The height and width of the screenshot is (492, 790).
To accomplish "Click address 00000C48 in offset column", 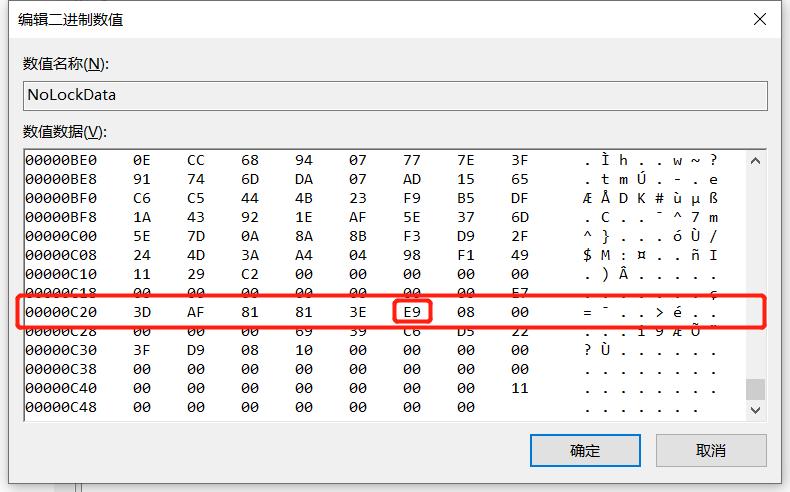I will tap(61, 407).
